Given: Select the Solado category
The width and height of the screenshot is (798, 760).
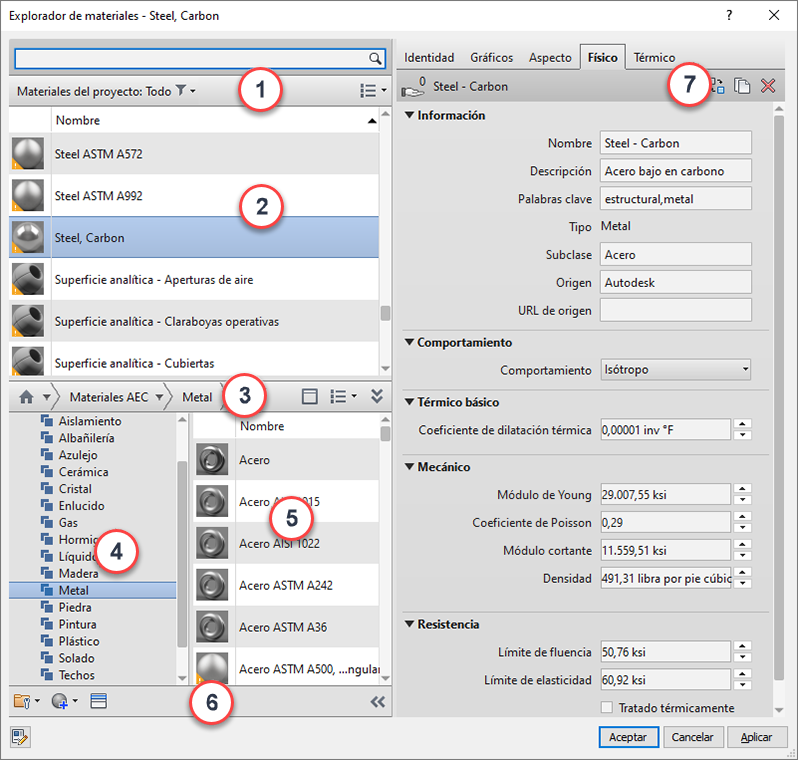Looking at the screenshot, I should (x=76, y=658).
